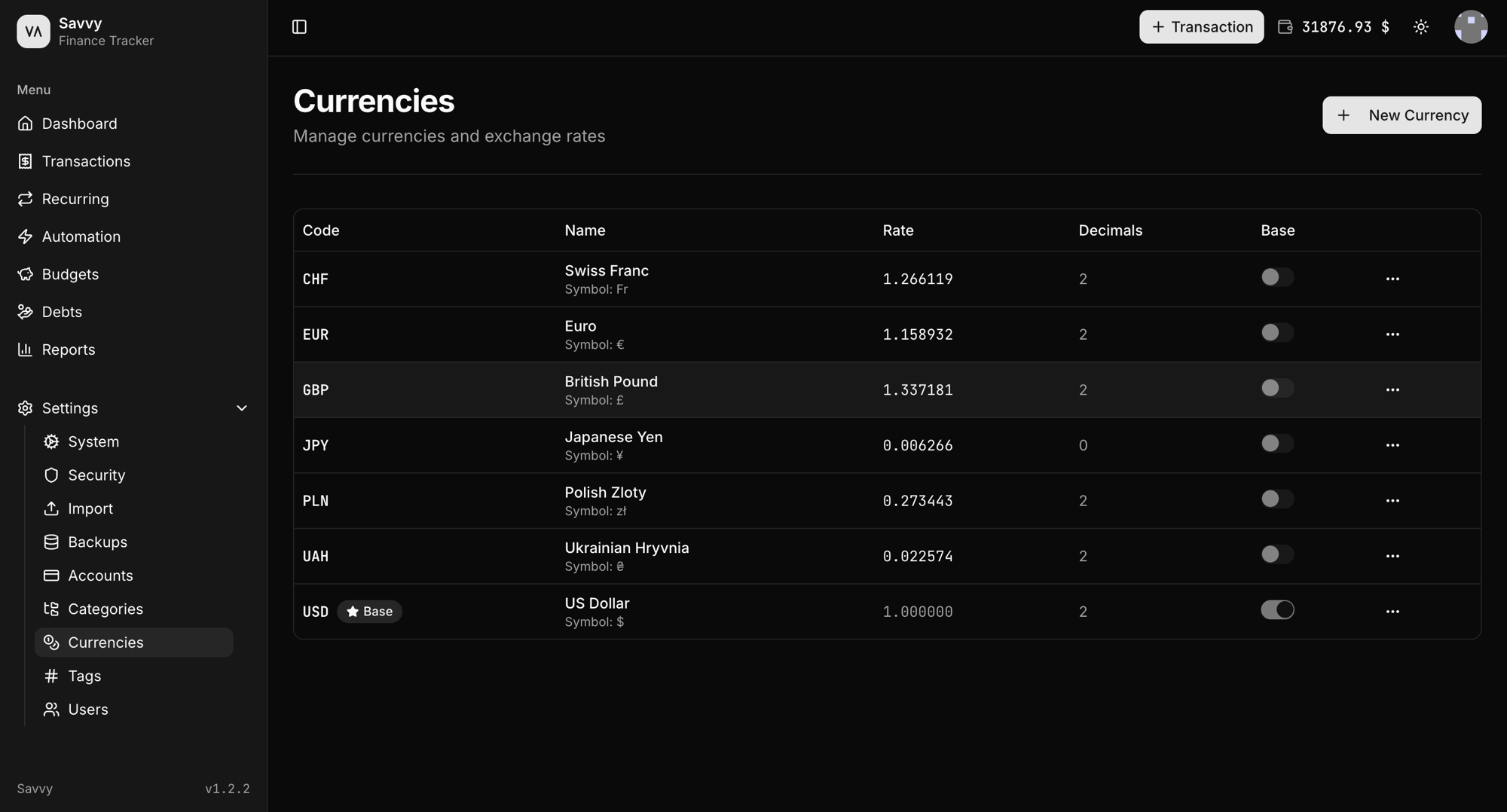Image resolution: width=1507 pixels, height=812 pixels.
Task: Set EUR as base currency toggle
Action: (1277, 333)
